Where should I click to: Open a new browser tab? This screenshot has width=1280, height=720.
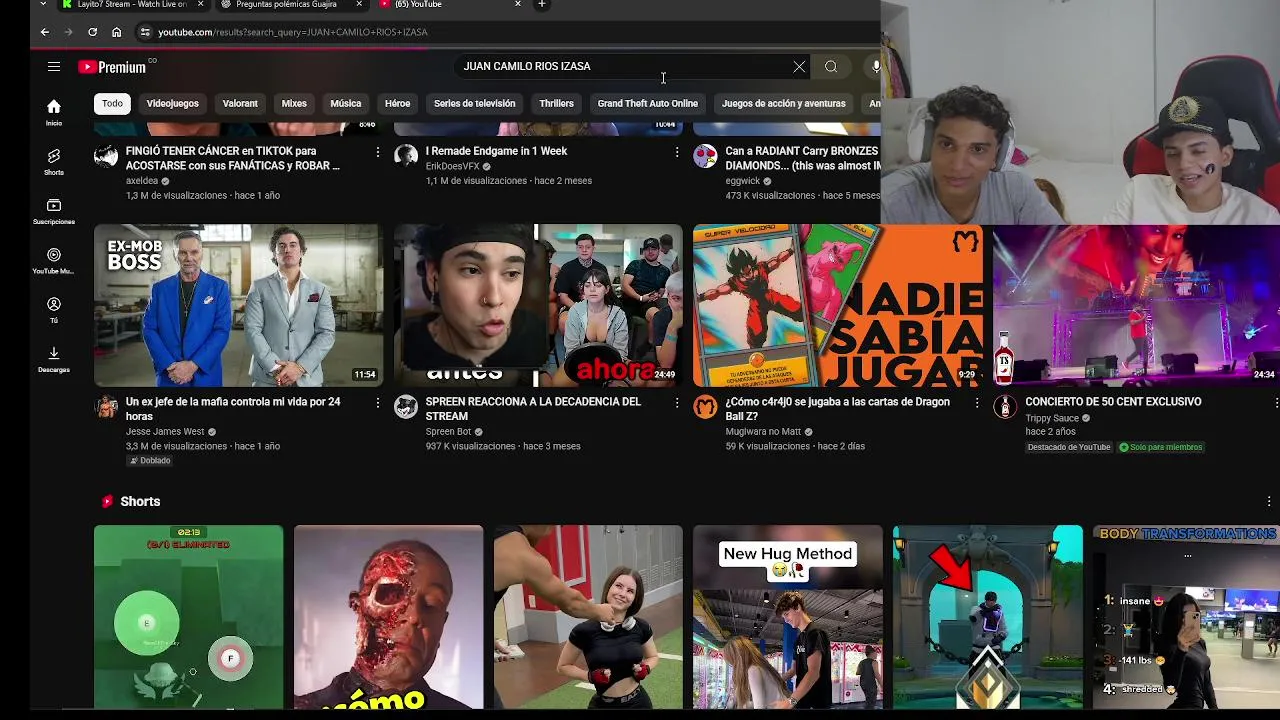(x=541, y=4)
